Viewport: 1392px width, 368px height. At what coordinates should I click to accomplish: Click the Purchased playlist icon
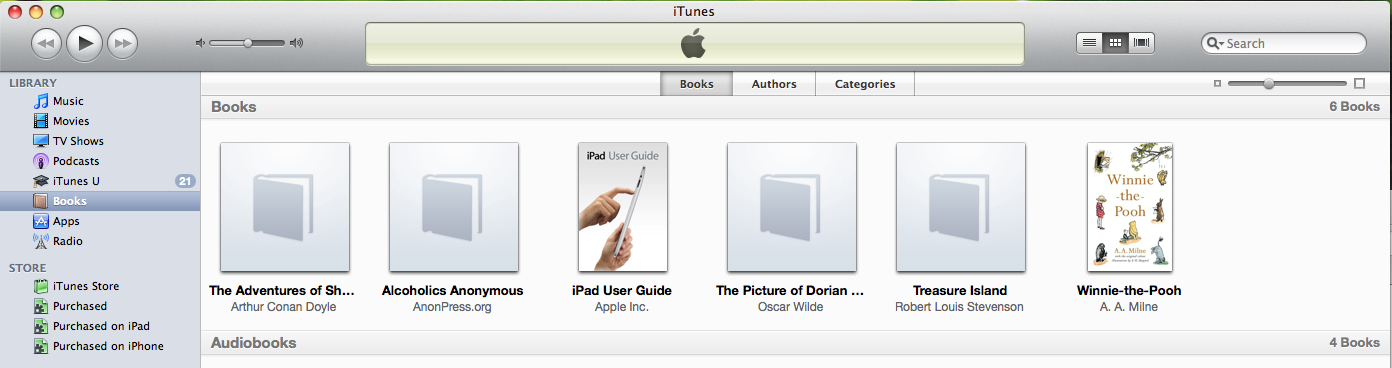coord(41,306)
